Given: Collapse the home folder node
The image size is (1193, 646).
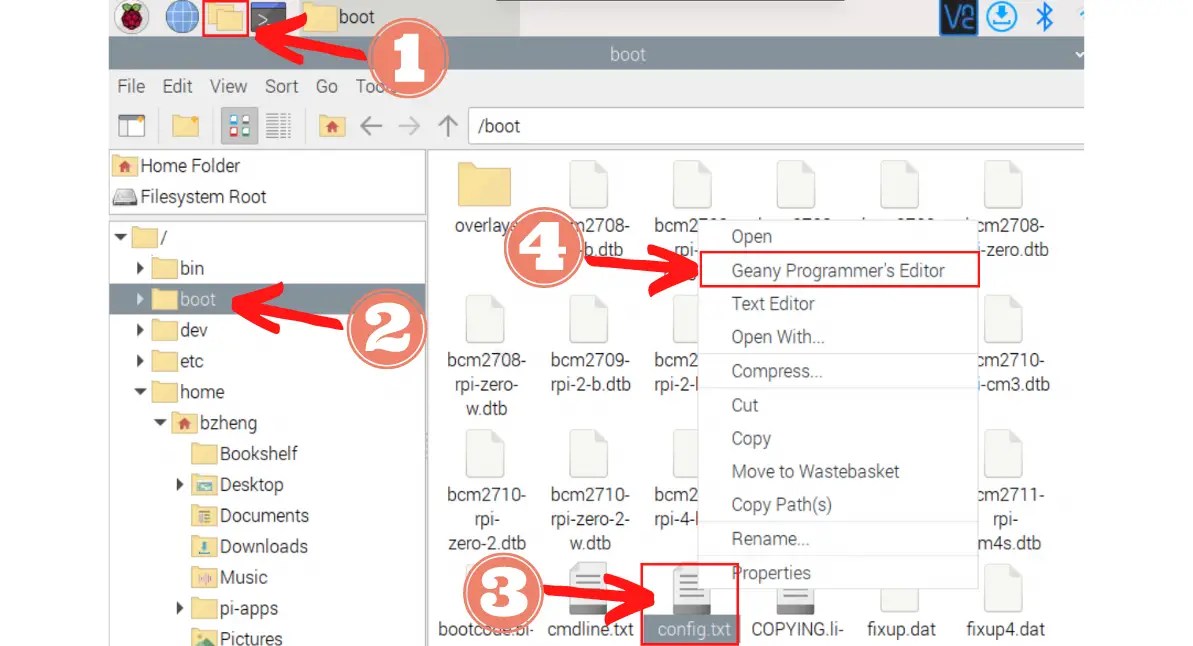Looking at the screenshot, I should click(140, 392).
